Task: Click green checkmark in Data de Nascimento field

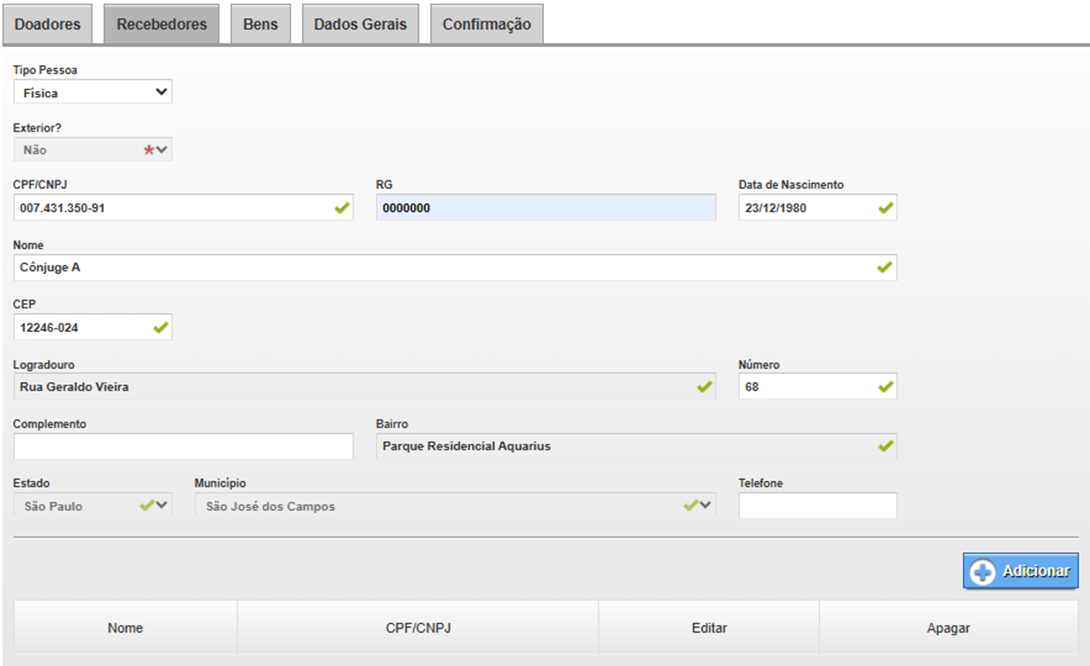Action: pos(885,208)
